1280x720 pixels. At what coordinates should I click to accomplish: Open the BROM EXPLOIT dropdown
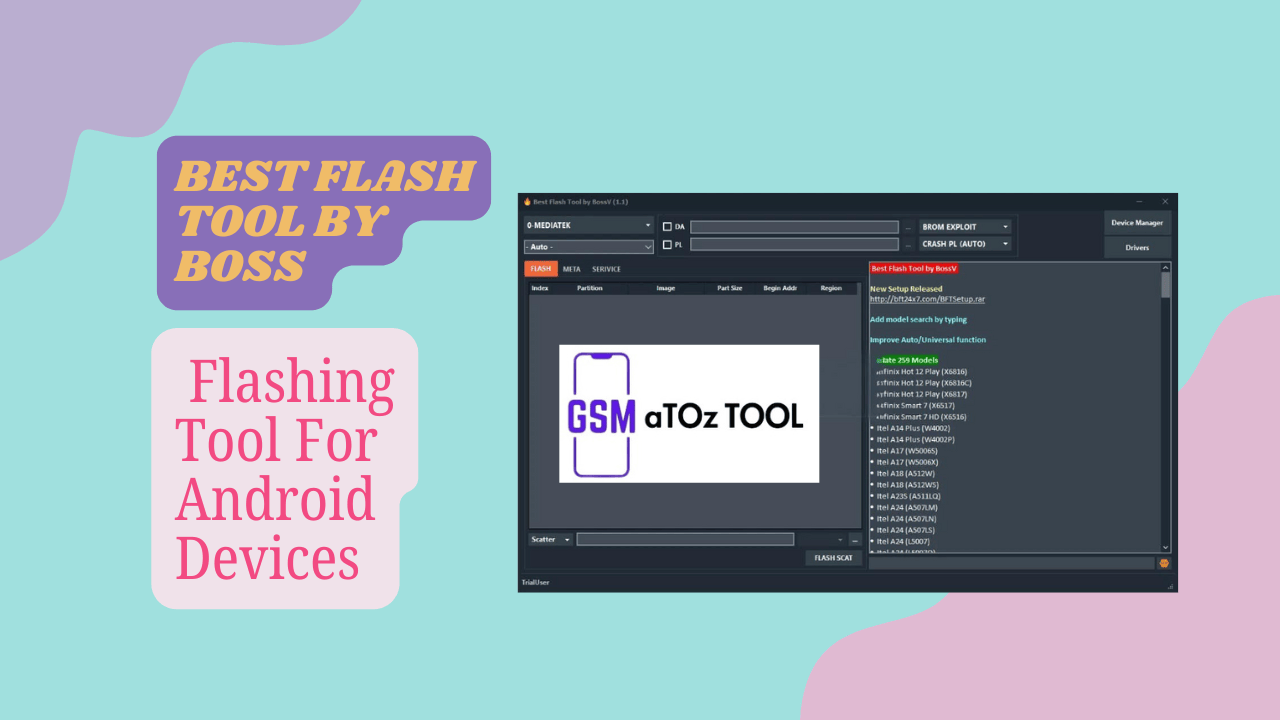point(1004,226)
